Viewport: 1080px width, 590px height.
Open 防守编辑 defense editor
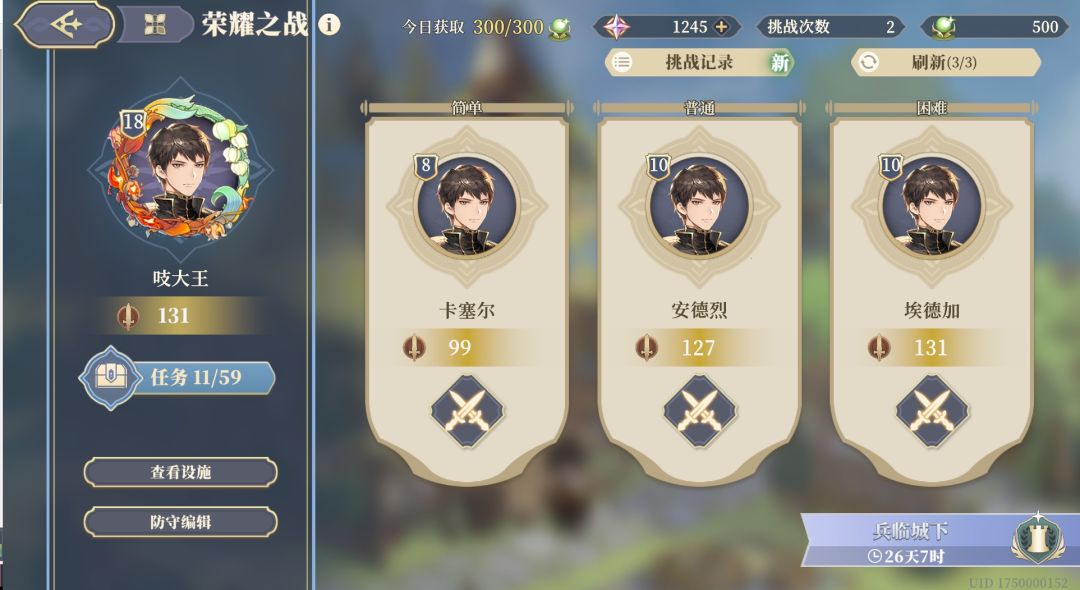180,522
